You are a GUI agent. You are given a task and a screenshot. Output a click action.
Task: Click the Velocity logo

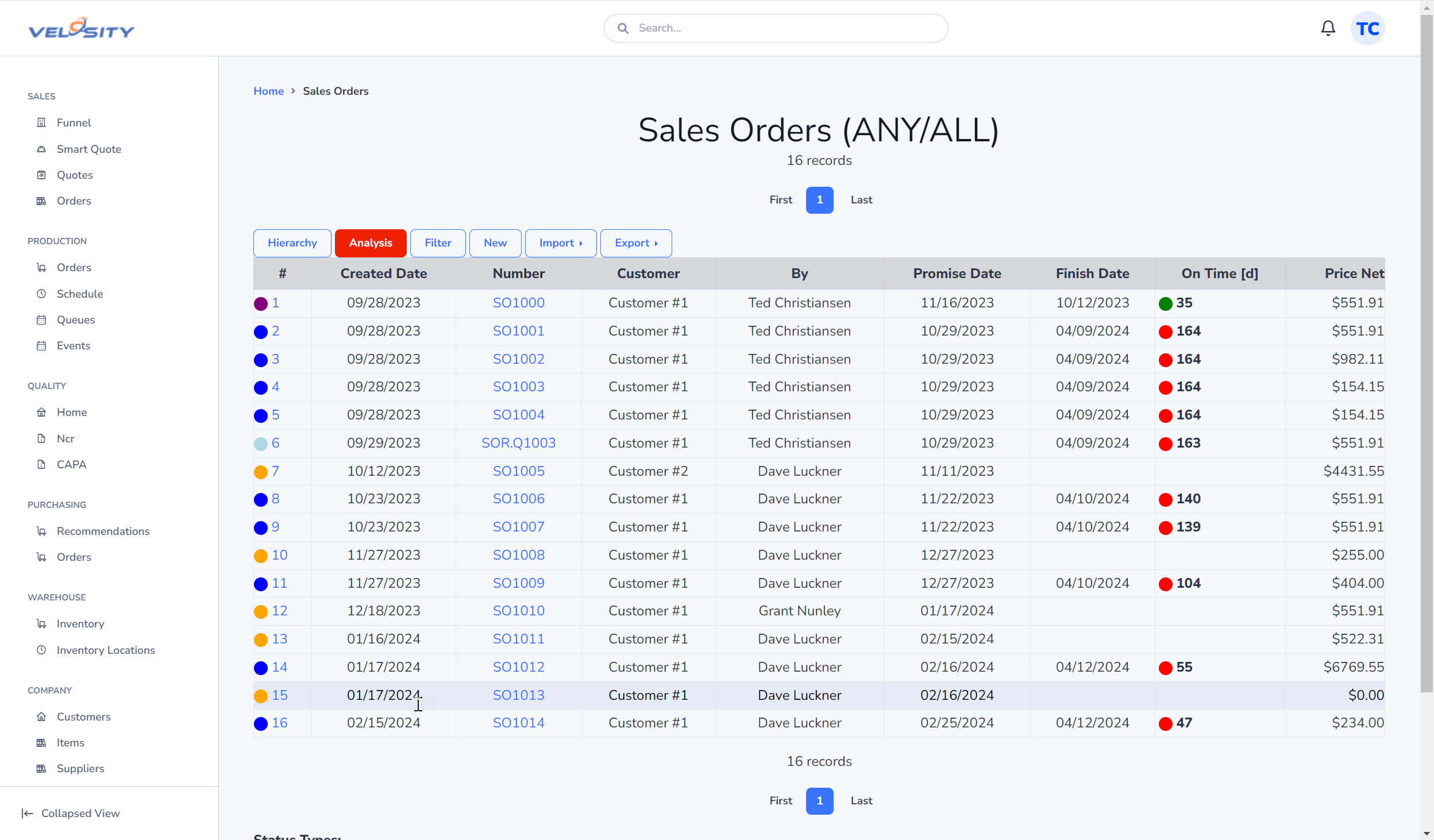pyautogui.click(x=82, y=28)
